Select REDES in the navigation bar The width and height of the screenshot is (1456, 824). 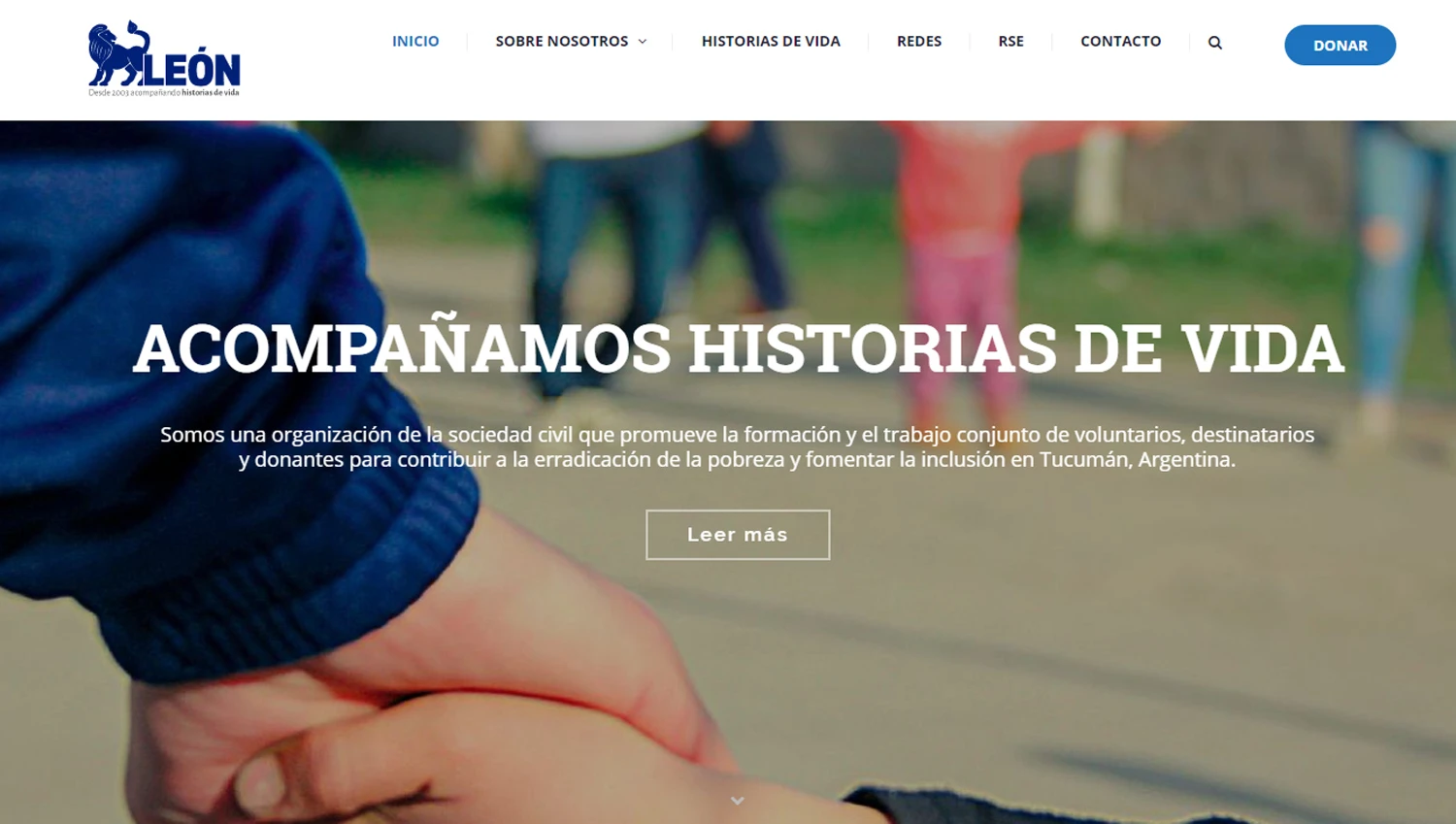pyautogui.click(x=919, y=41)
